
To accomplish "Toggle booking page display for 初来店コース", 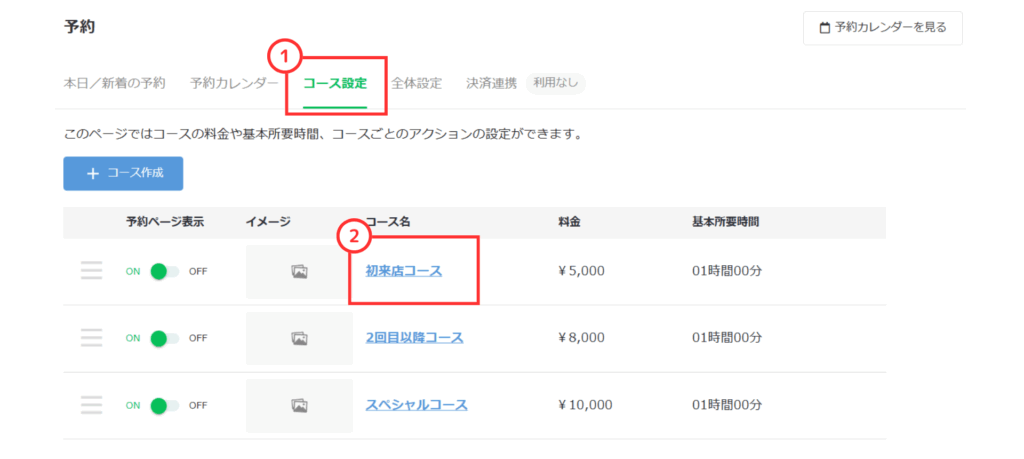I will tap(164, 271).
